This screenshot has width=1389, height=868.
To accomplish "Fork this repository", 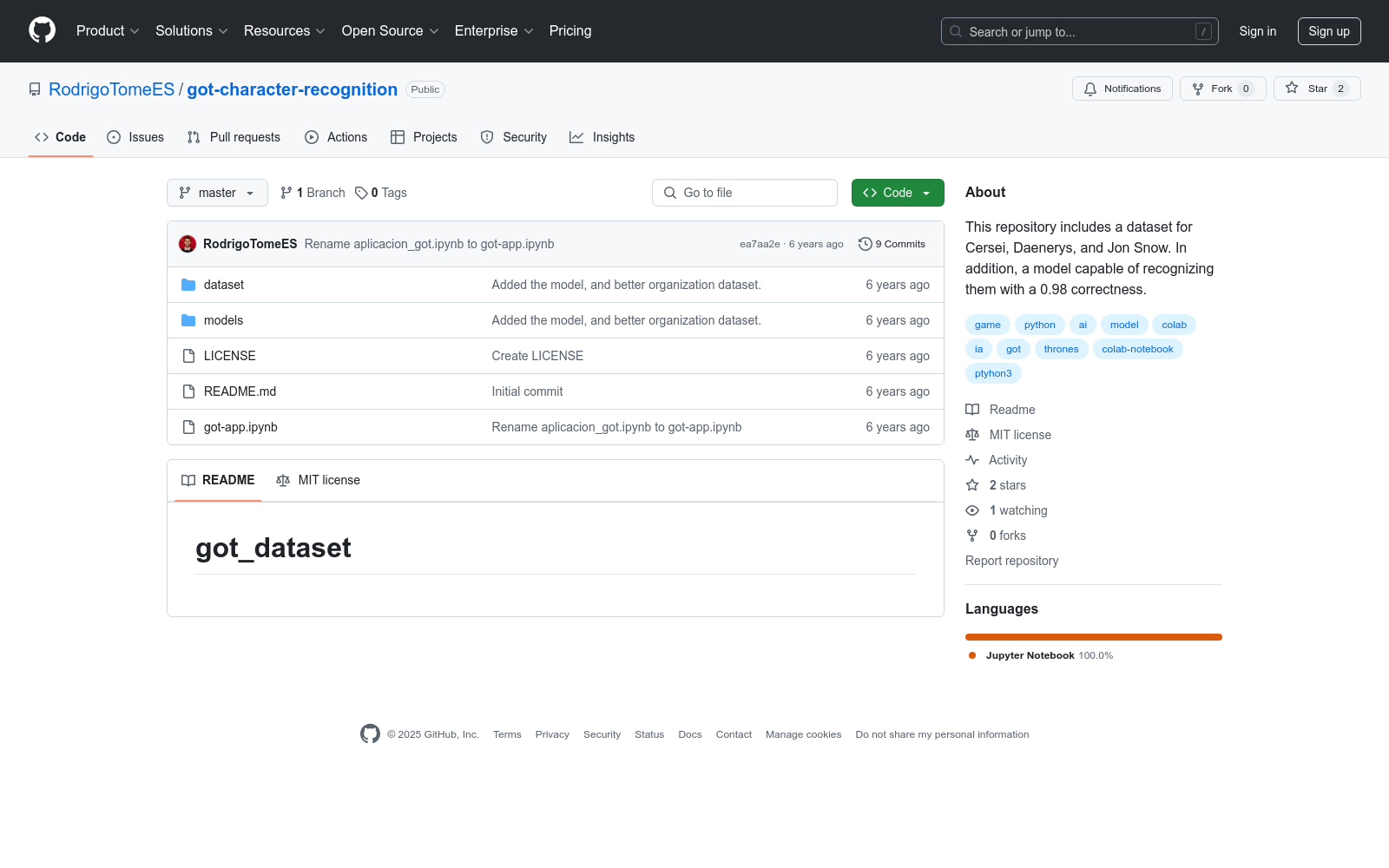I will [1223, 89].
